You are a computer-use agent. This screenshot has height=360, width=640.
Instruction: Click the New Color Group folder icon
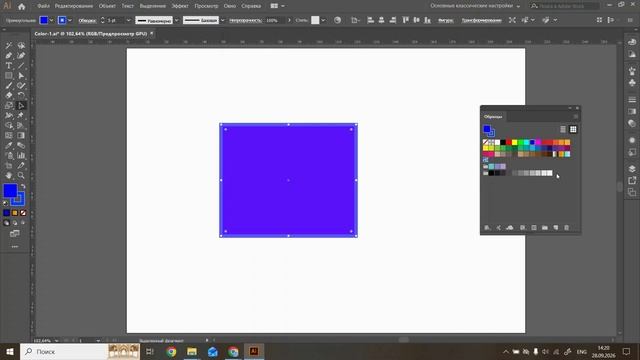544,227
